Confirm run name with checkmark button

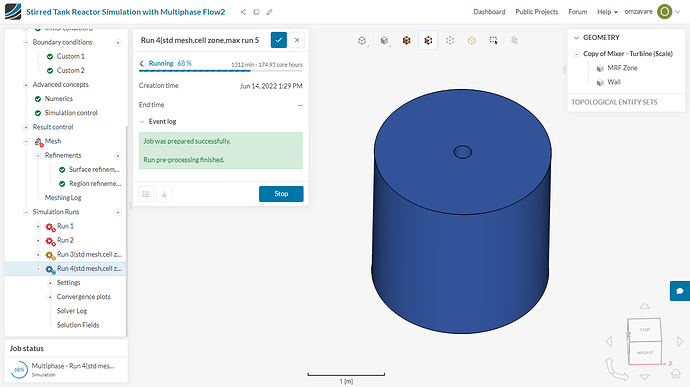pos(279,40)
